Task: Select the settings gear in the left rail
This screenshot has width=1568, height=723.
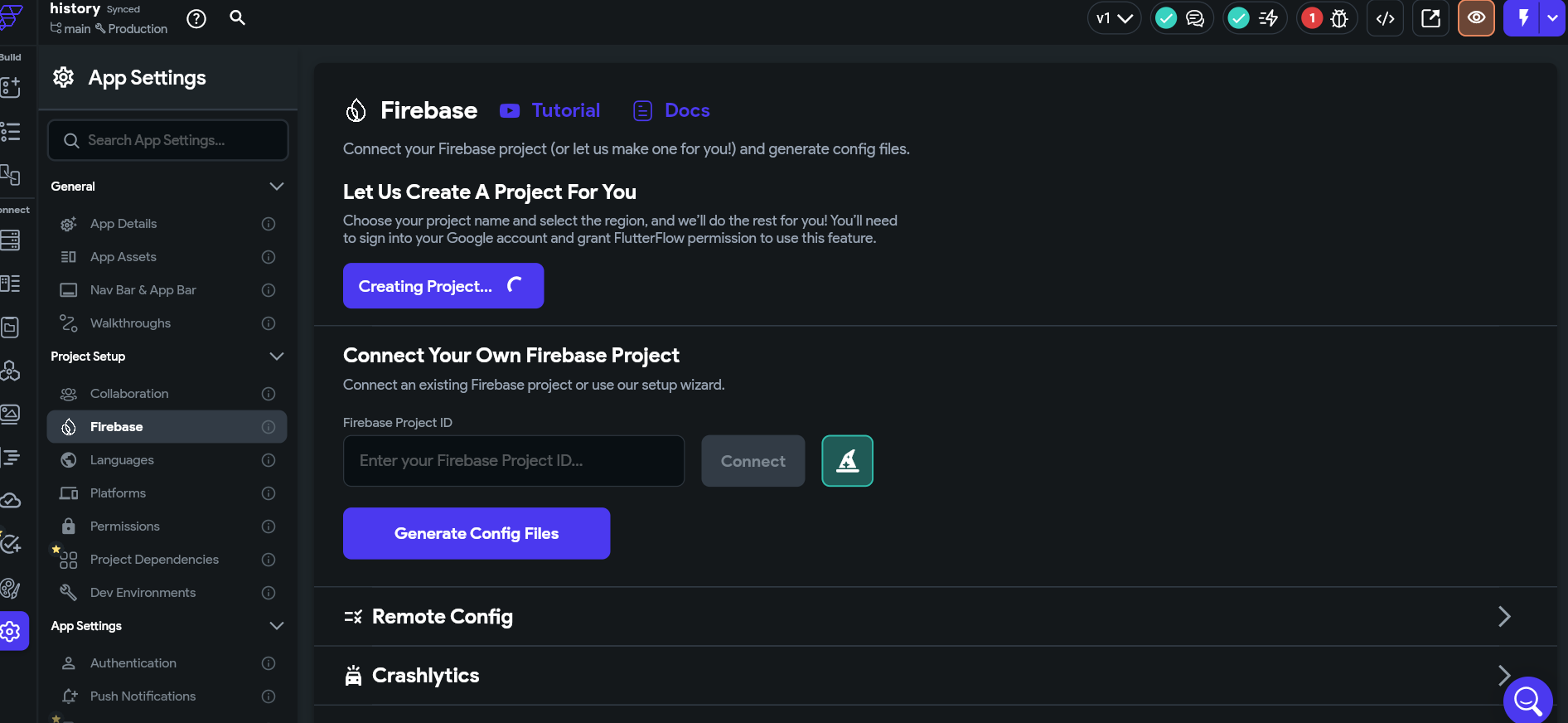Action: click(x=12, y=632)
